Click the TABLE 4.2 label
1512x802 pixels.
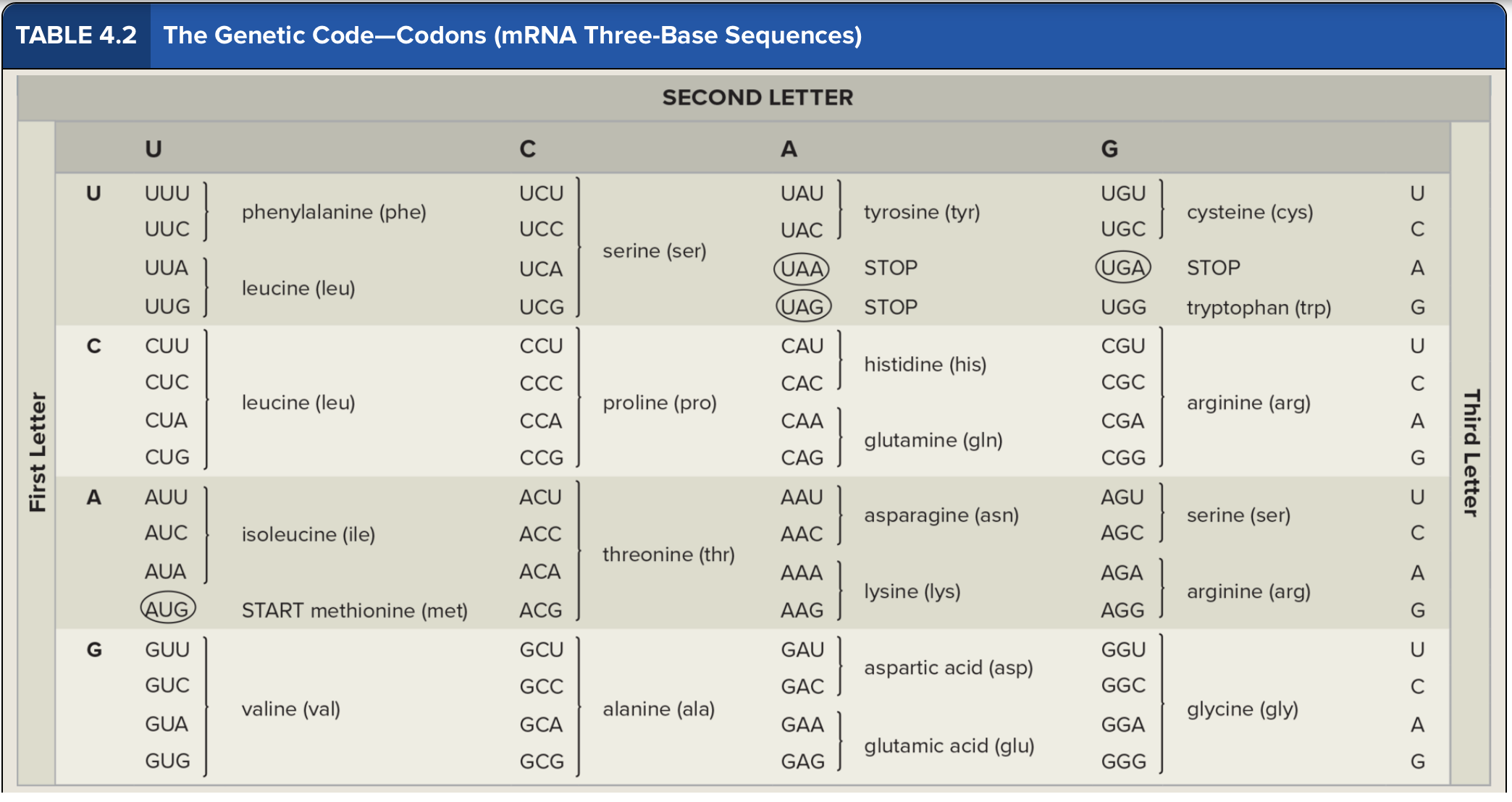click(76, 35)
